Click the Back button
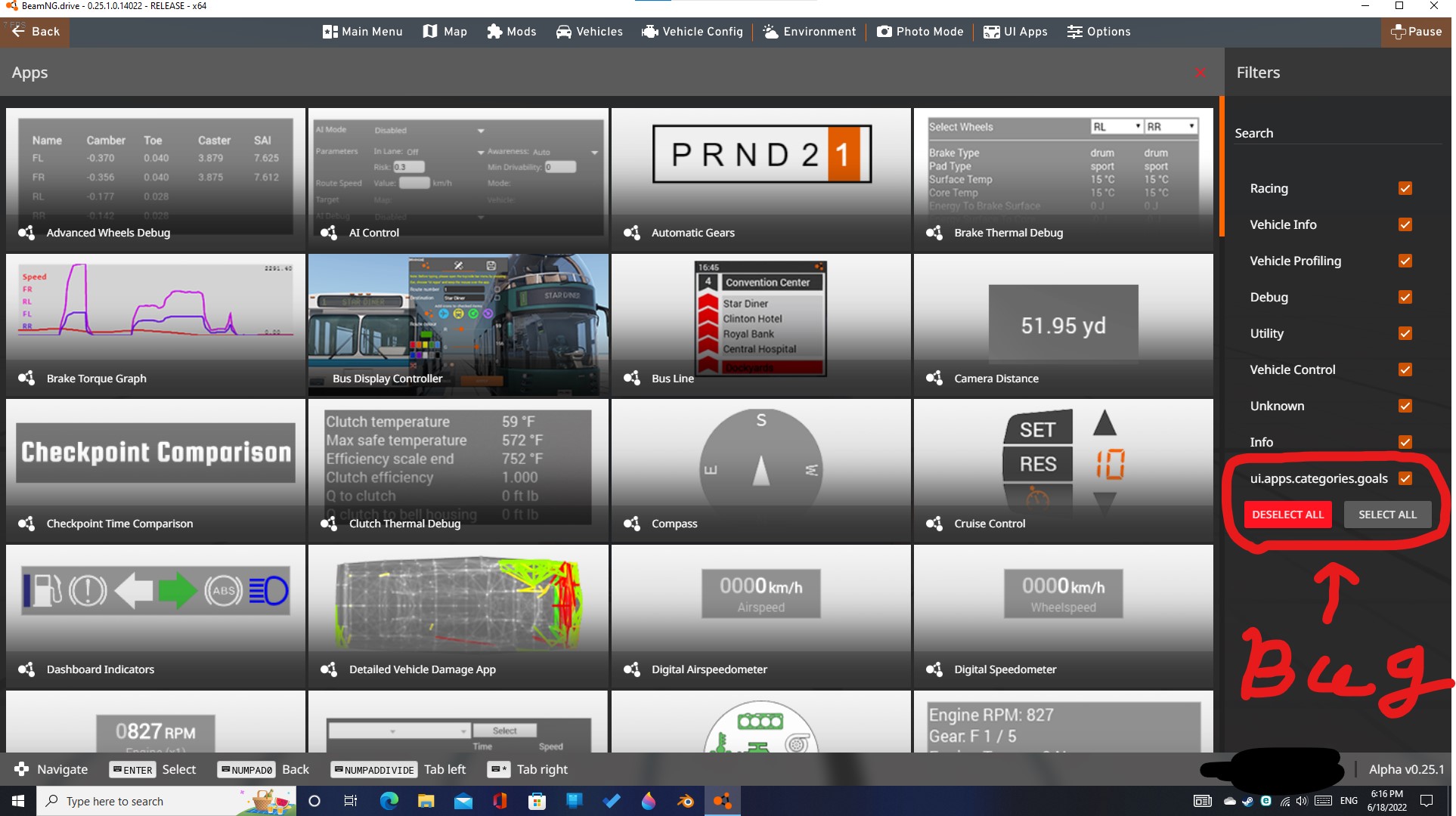Viewport: 1456px width, 816px height. click(x=35, y=32)
